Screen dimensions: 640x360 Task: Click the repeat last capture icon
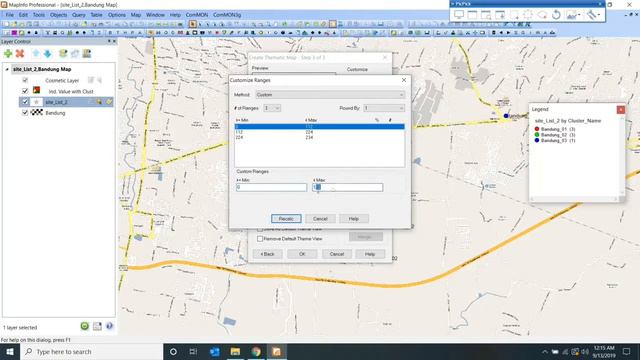tap(556, 15)
